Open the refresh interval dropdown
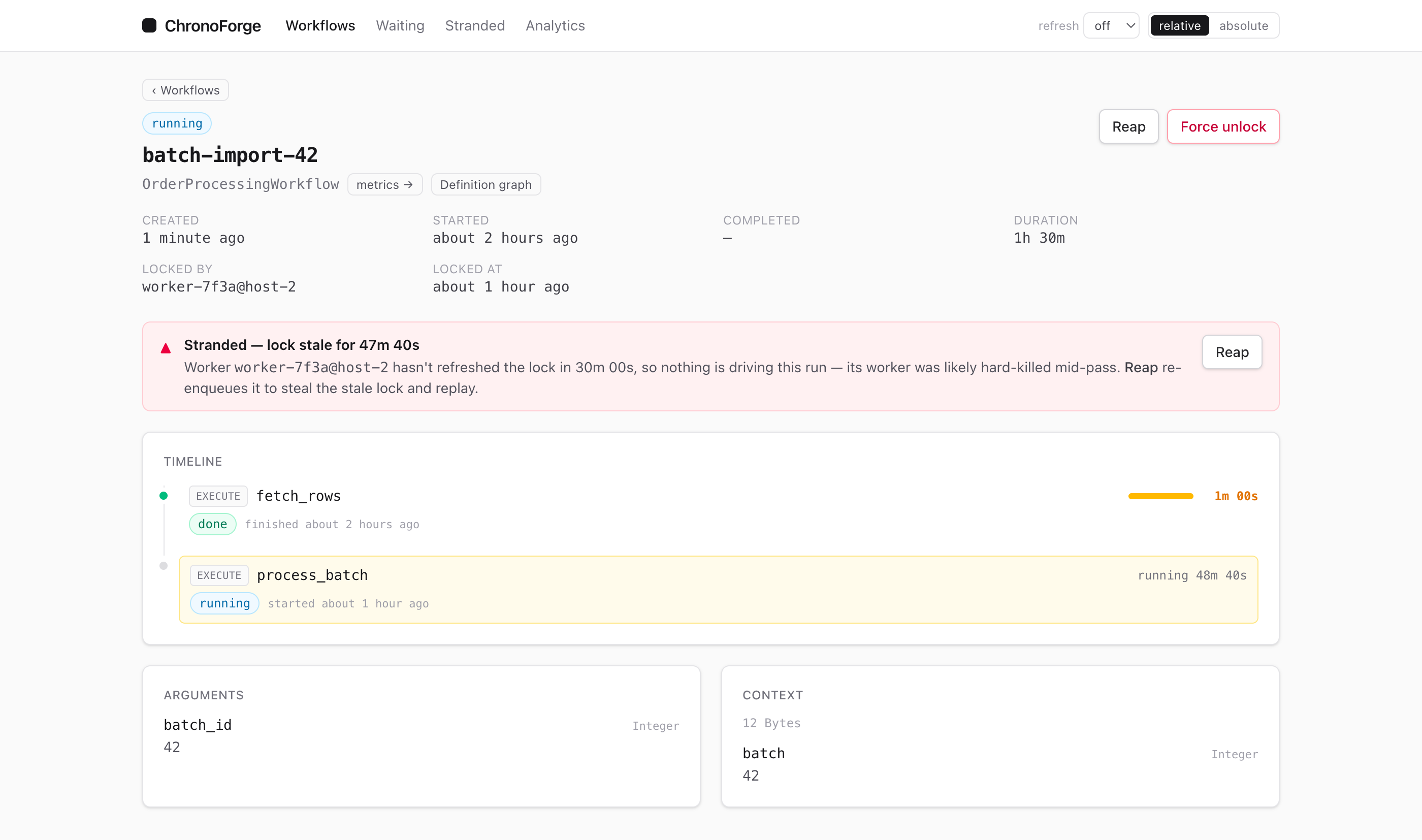This screenshot has height=840, width=1422. point(1111,25)
